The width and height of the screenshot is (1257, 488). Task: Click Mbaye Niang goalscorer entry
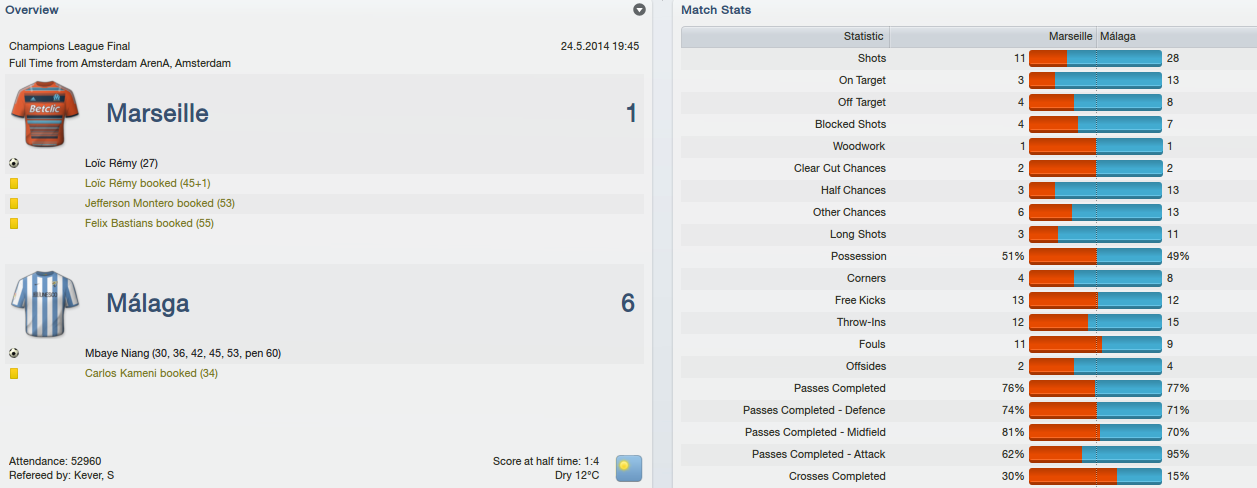click(x=183, y=353)
